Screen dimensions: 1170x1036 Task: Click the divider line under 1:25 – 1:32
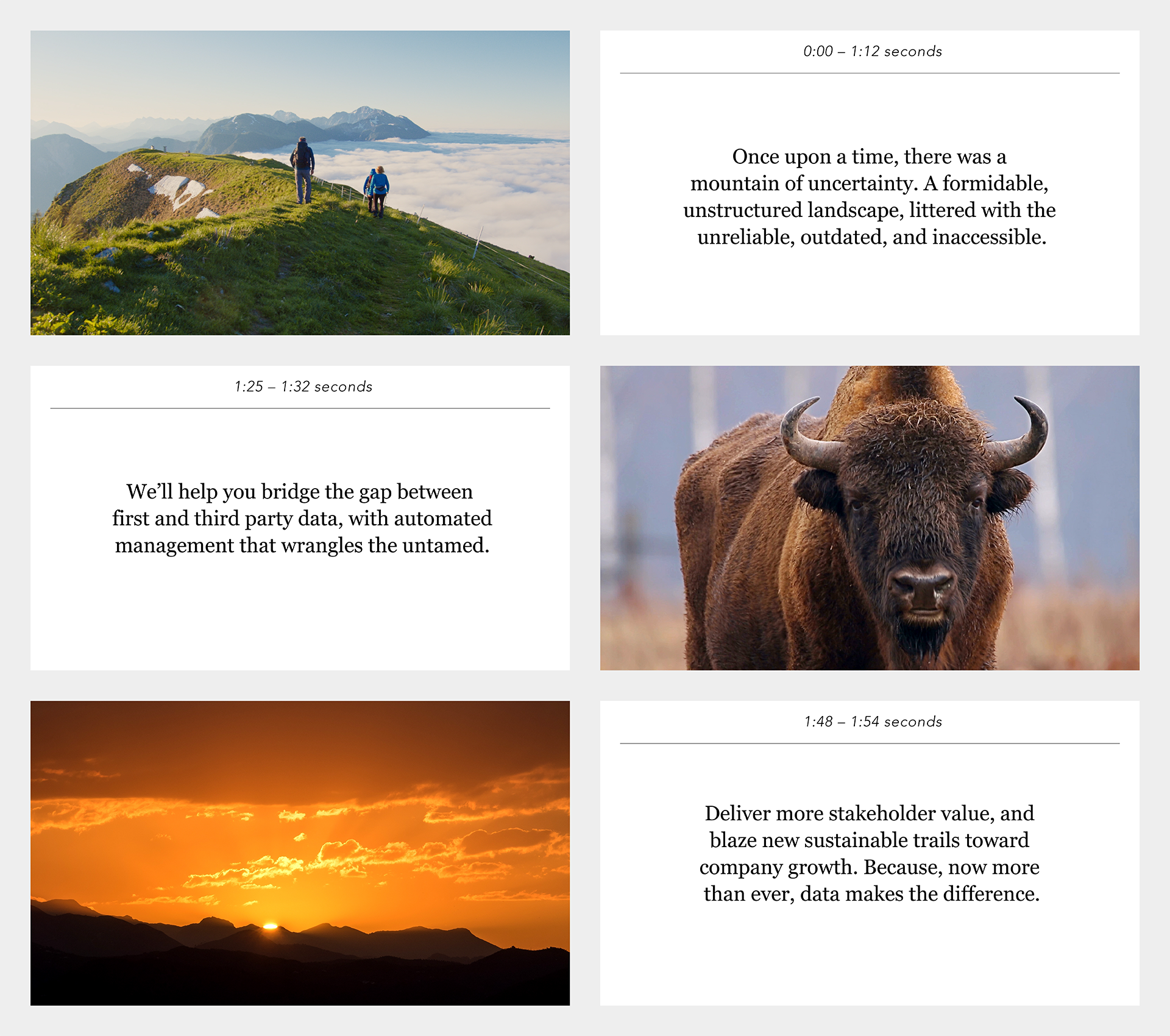[x=300, y=408]
